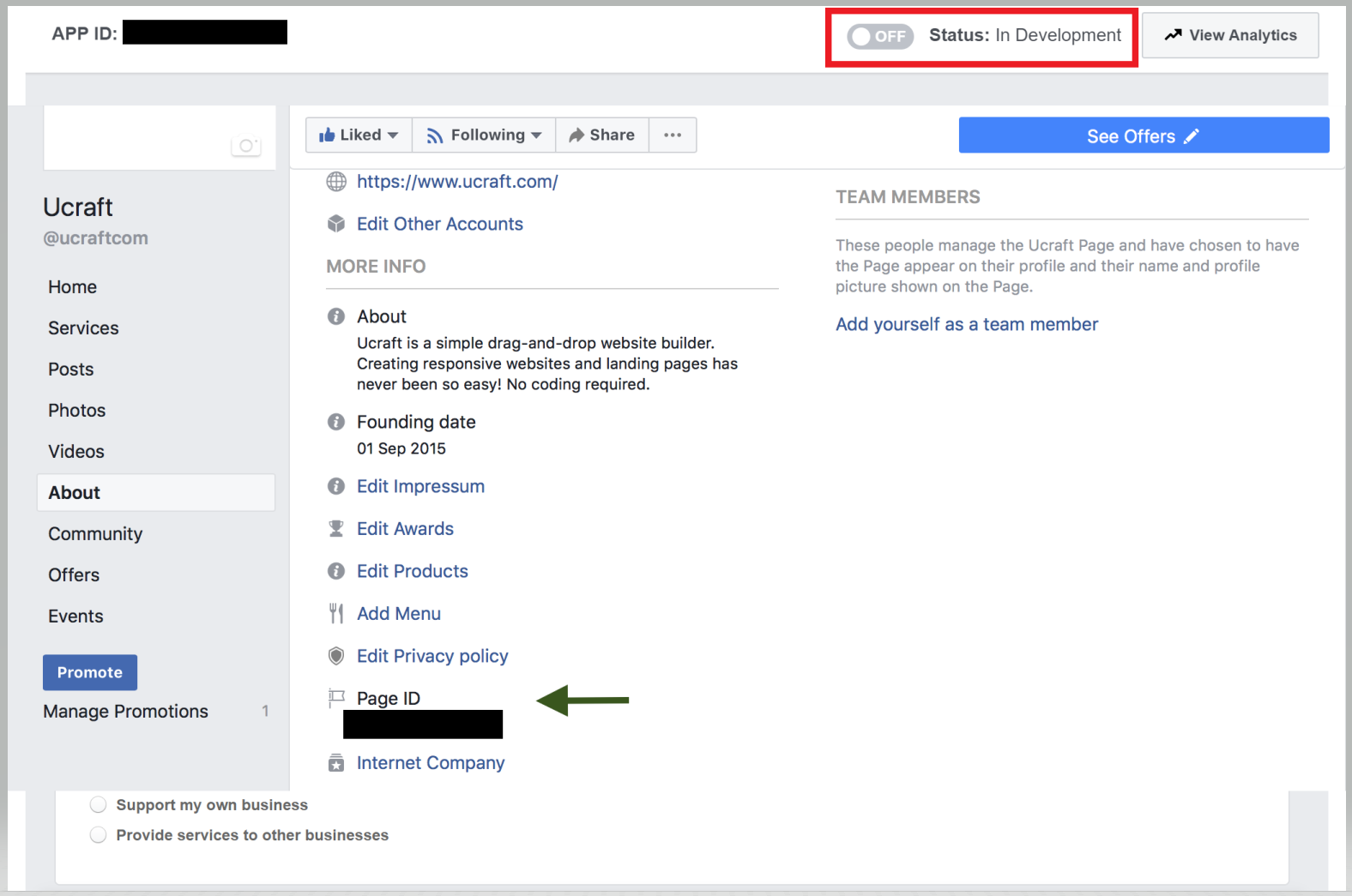Click the Ucraft page name
Viewport: 1352px width, 896px height.
tap(78, 207)
